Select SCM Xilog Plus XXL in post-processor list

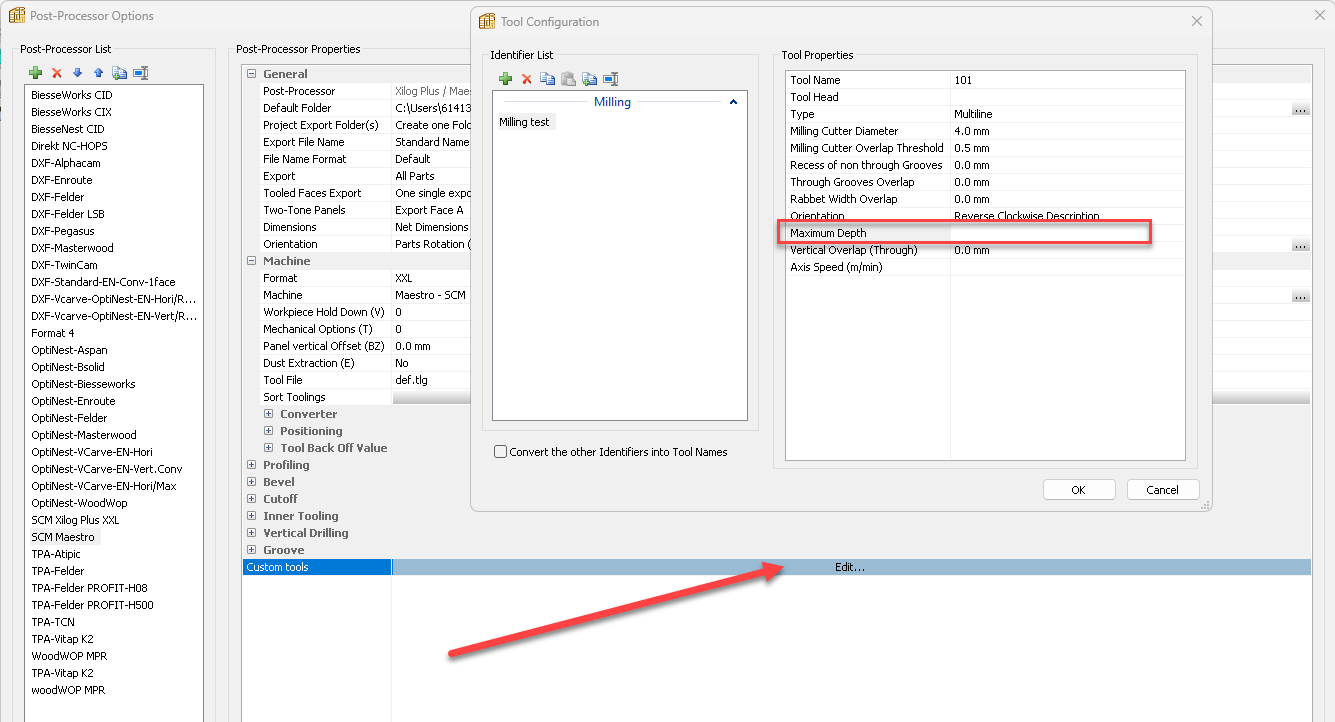75,520
